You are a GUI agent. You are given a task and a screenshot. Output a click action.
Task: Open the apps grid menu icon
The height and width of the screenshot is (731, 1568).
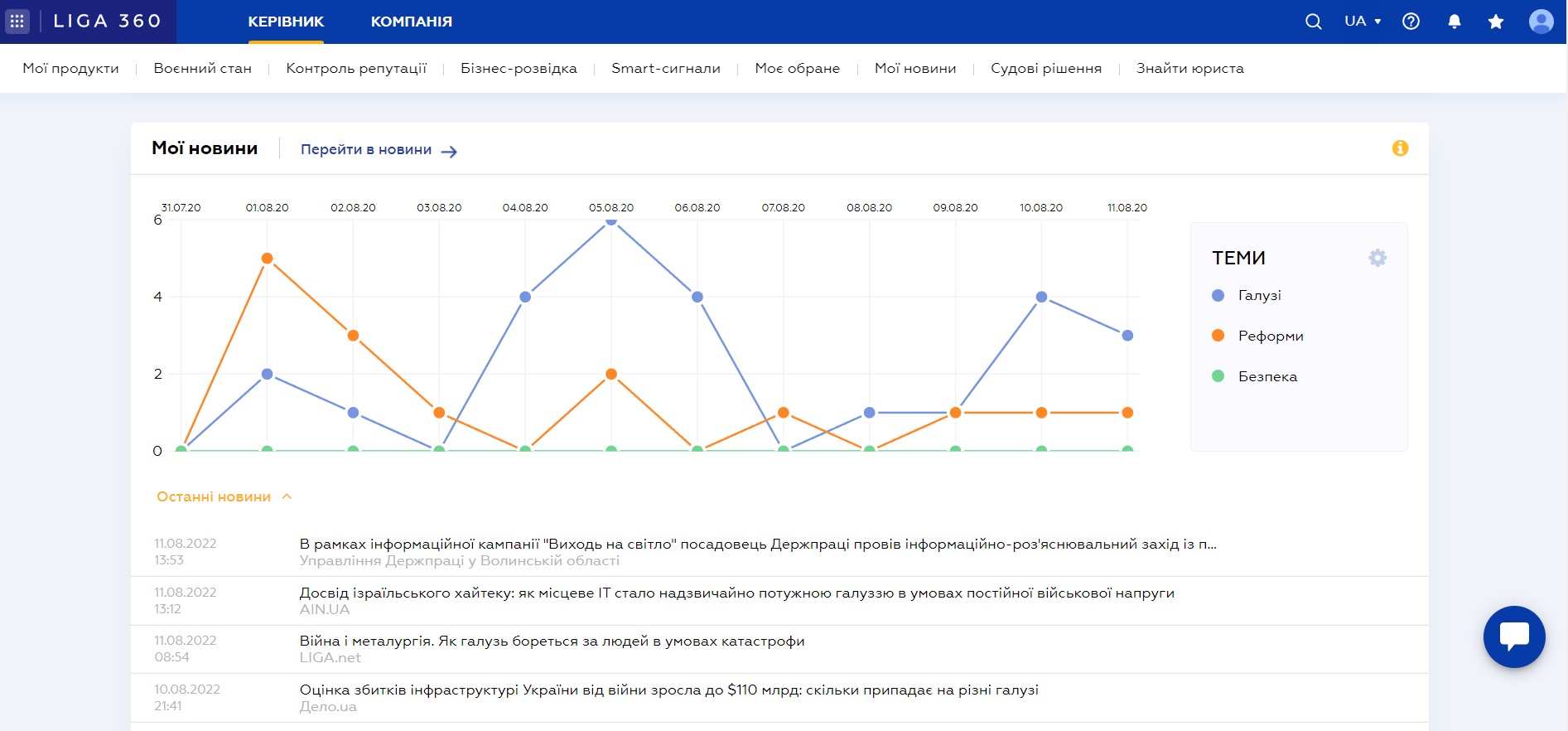coord(17,22)
